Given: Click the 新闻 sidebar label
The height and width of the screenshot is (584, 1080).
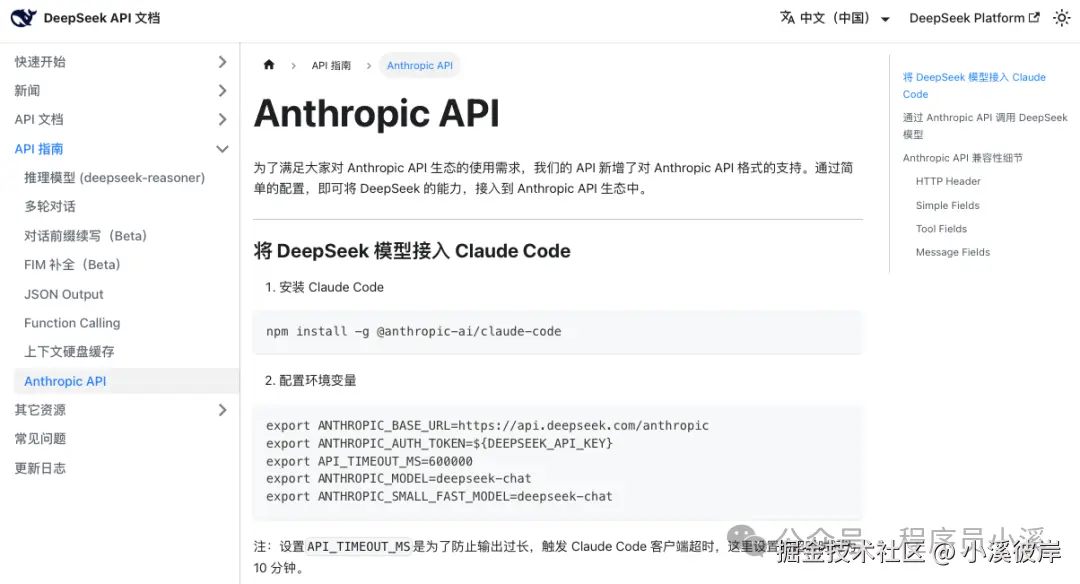Looking at the screenshot, I should 27,91.
